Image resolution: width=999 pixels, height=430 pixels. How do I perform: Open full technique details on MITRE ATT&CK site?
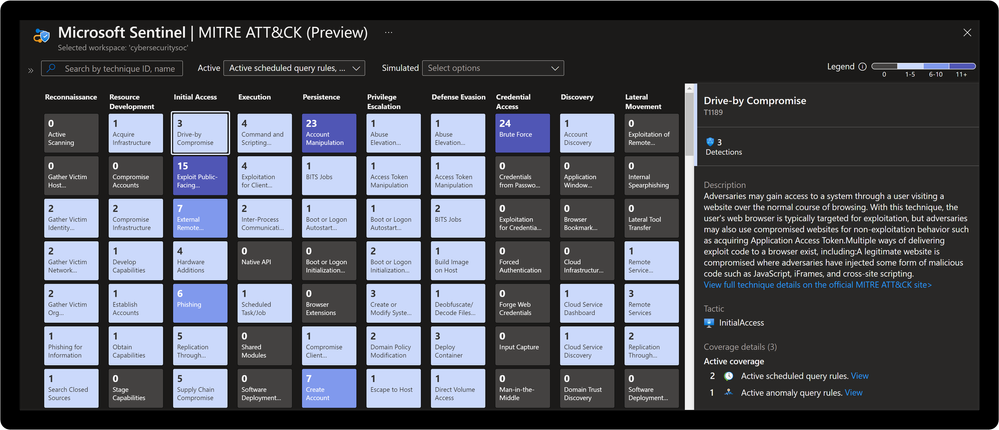click(x=817, y=285)
